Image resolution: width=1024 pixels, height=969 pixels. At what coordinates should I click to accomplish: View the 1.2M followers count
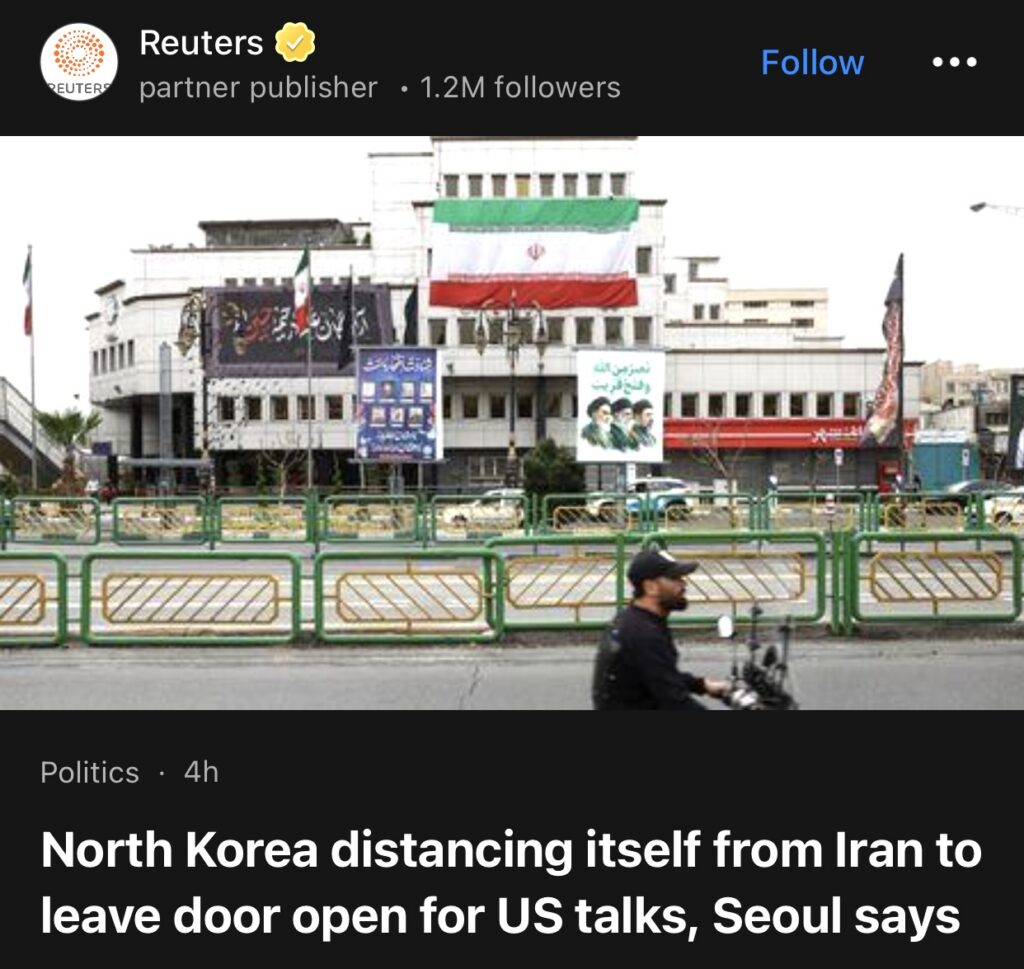520,87
